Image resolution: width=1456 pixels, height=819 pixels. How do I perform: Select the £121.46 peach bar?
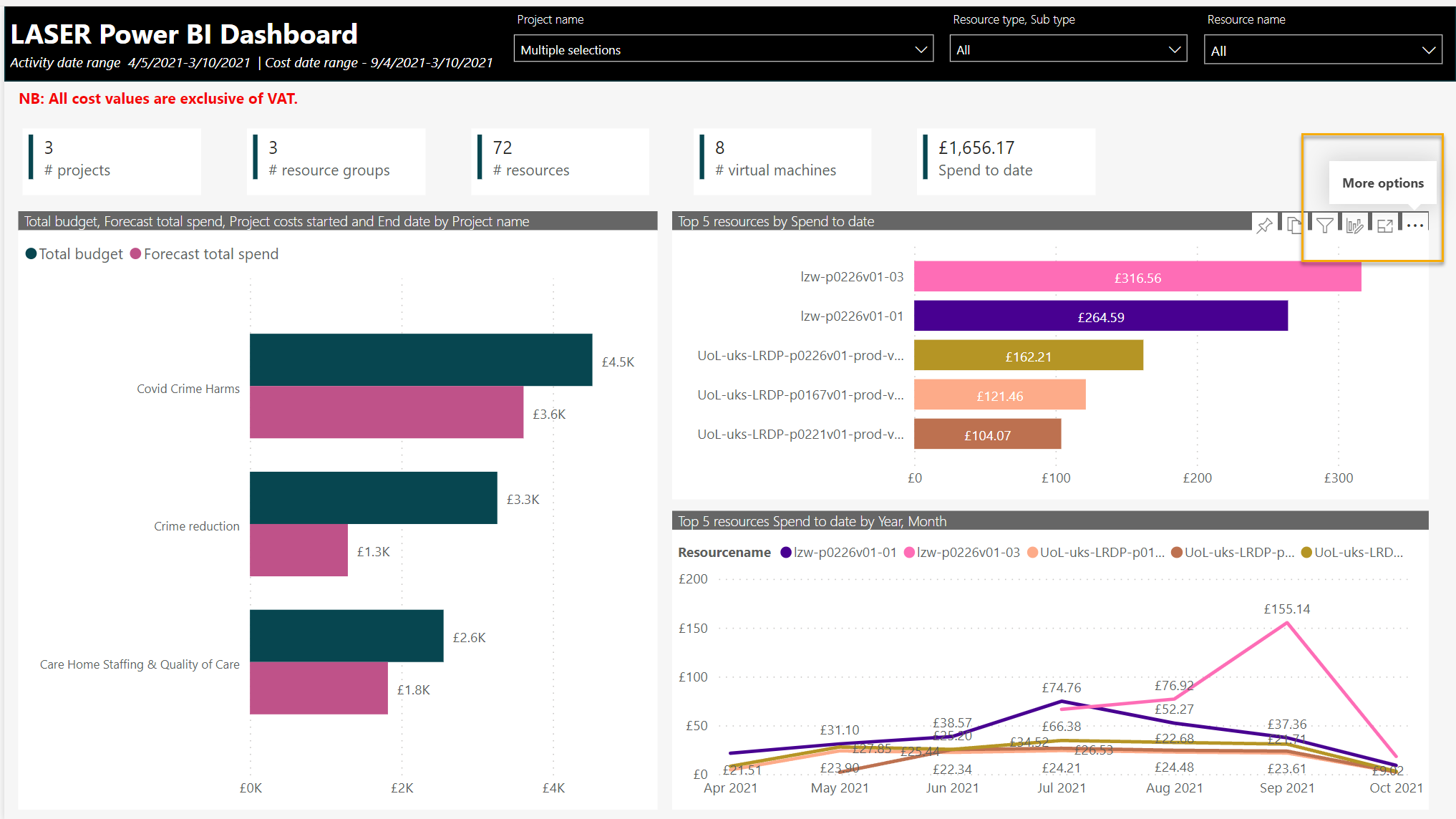point(1000,395)
